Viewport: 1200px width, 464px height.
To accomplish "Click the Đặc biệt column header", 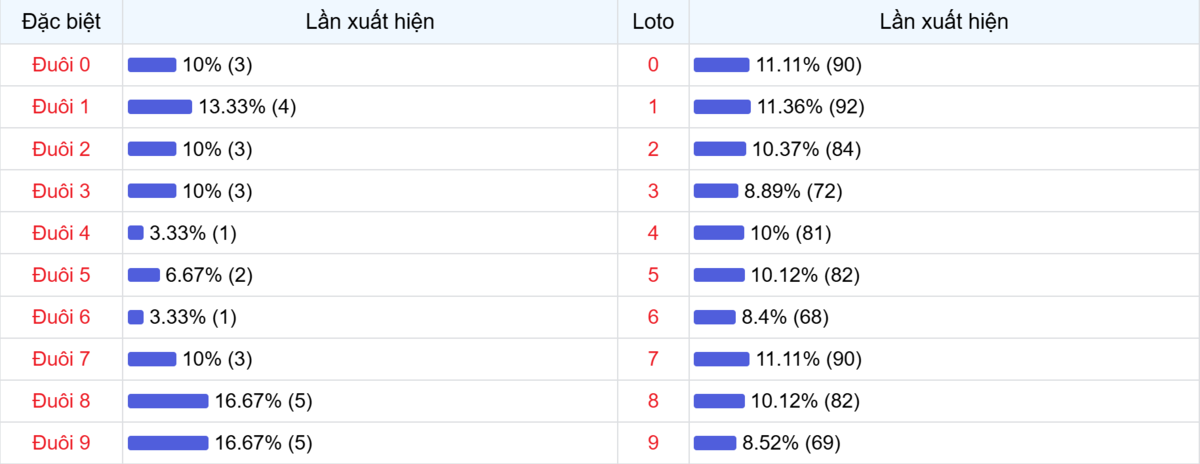I will pos(61,21).
